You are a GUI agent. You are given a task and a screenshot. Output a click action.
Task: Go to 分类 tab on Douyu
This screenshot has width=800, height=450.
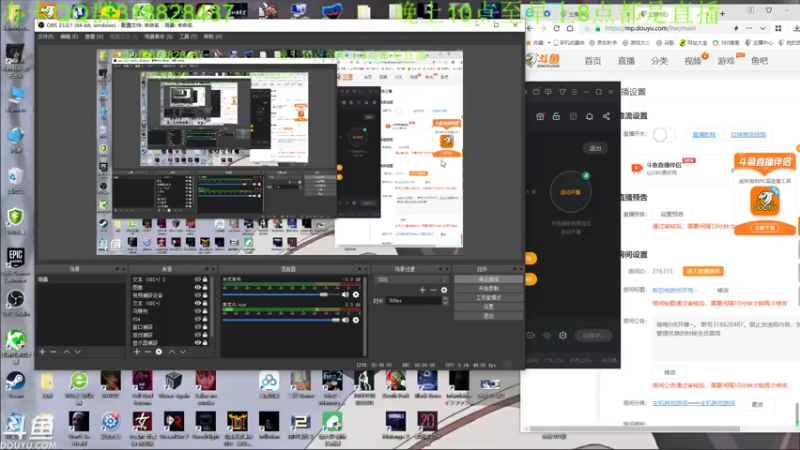coord(659,61)
